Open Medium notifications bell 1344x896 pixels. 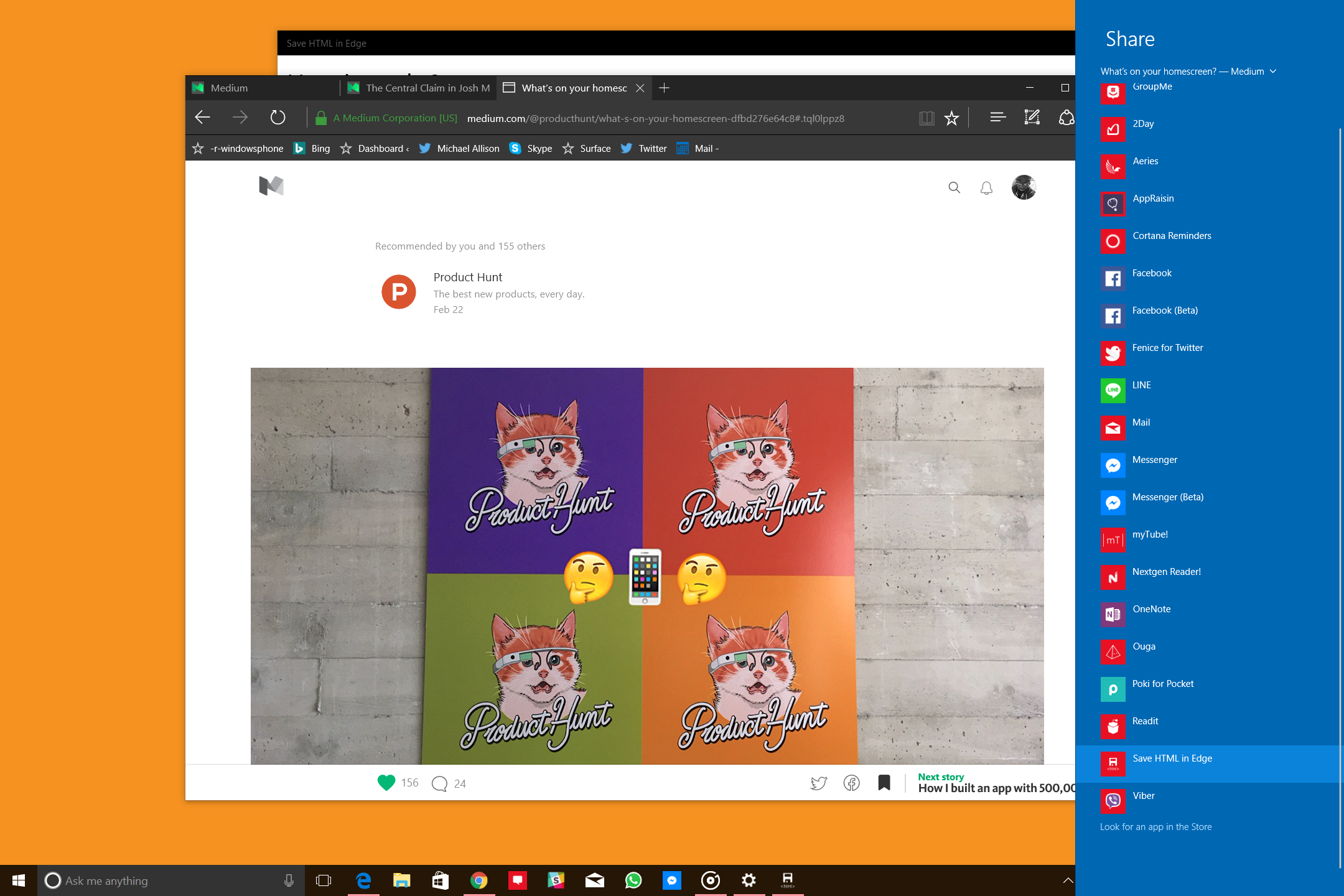pos(986,188)
